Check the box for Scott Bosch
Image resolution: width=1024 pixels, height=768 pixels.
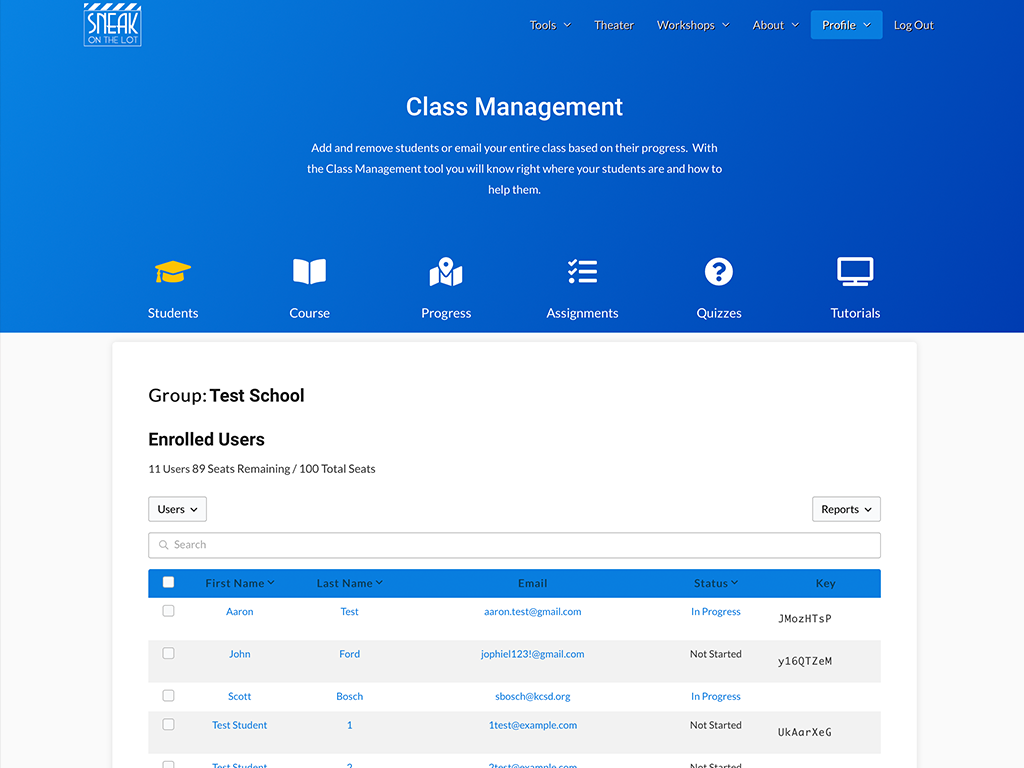pos(168,696)
